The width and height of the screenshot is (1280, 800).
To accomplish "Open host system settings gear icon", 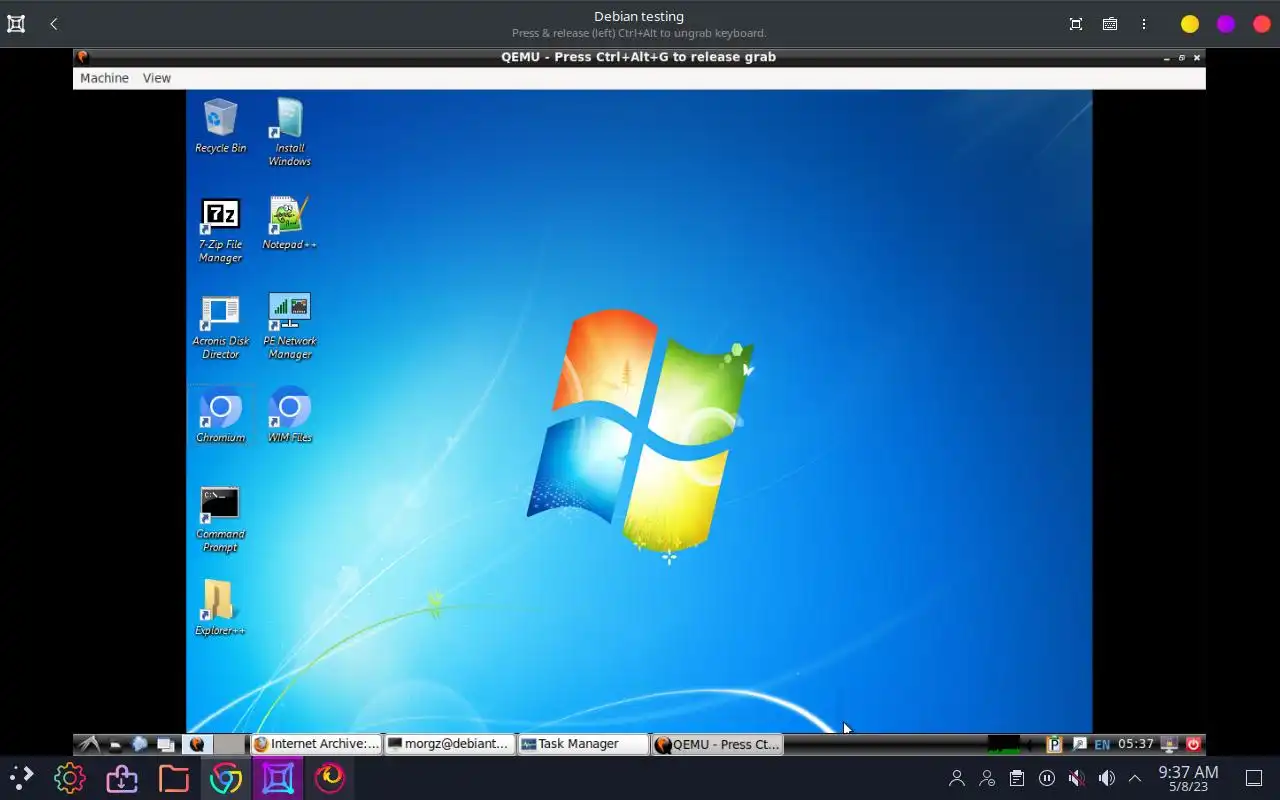I will (x=69, y=778).
